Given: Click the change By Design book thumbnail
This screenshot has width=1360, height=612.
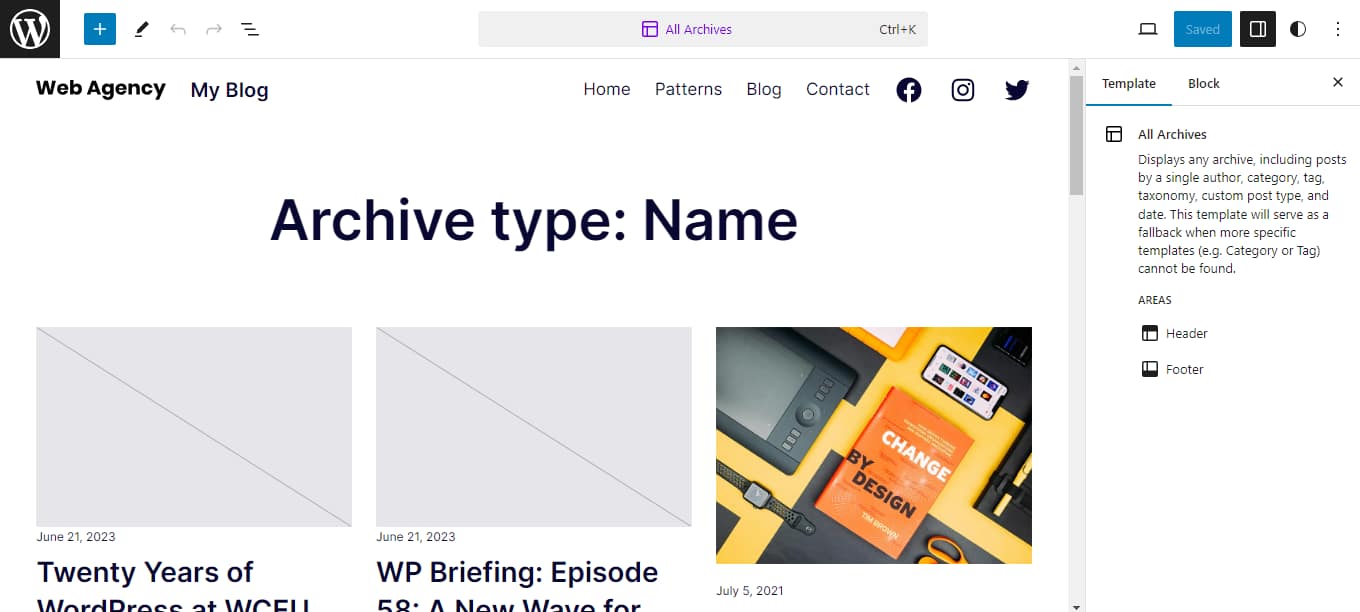Looking at the screenshot, I should coord(873,445).
